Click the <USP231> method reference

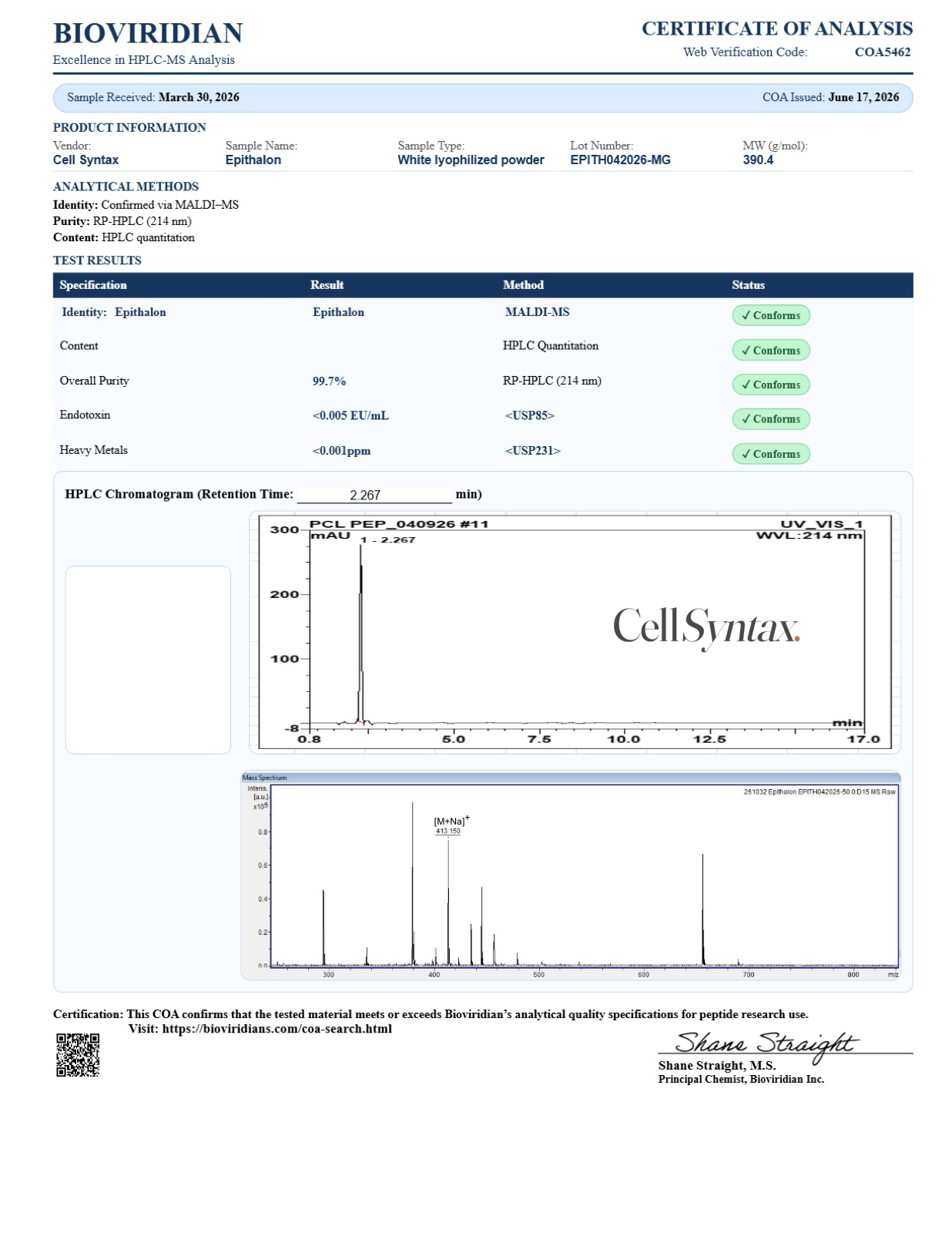[533, 451]
